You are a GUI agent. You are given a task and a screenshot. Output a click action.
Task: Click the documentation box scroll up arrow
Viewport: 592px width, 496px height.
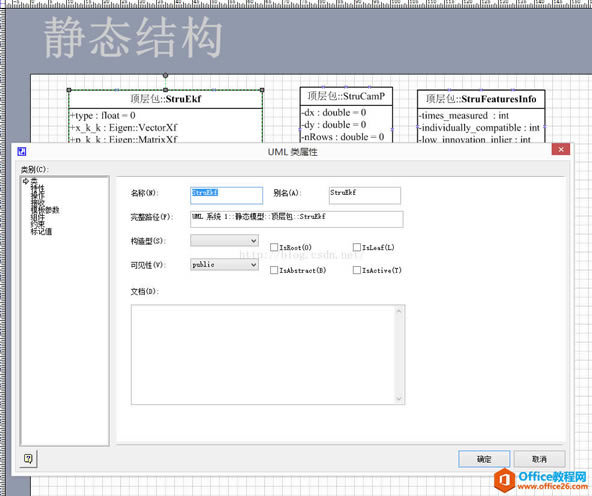(399, 311)
